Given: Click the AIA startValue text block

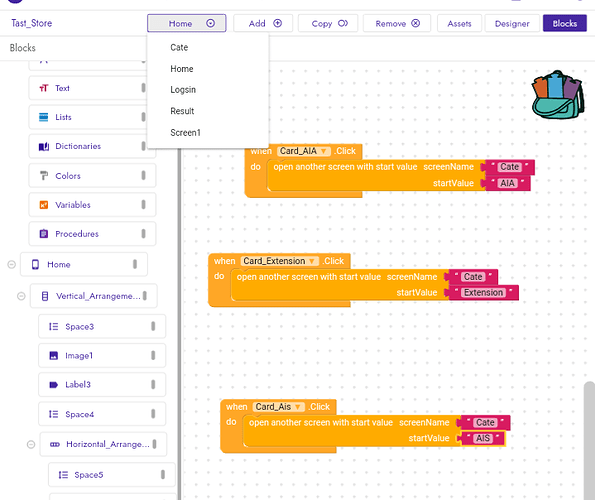Looking at the screenshot, I should 507,183.
